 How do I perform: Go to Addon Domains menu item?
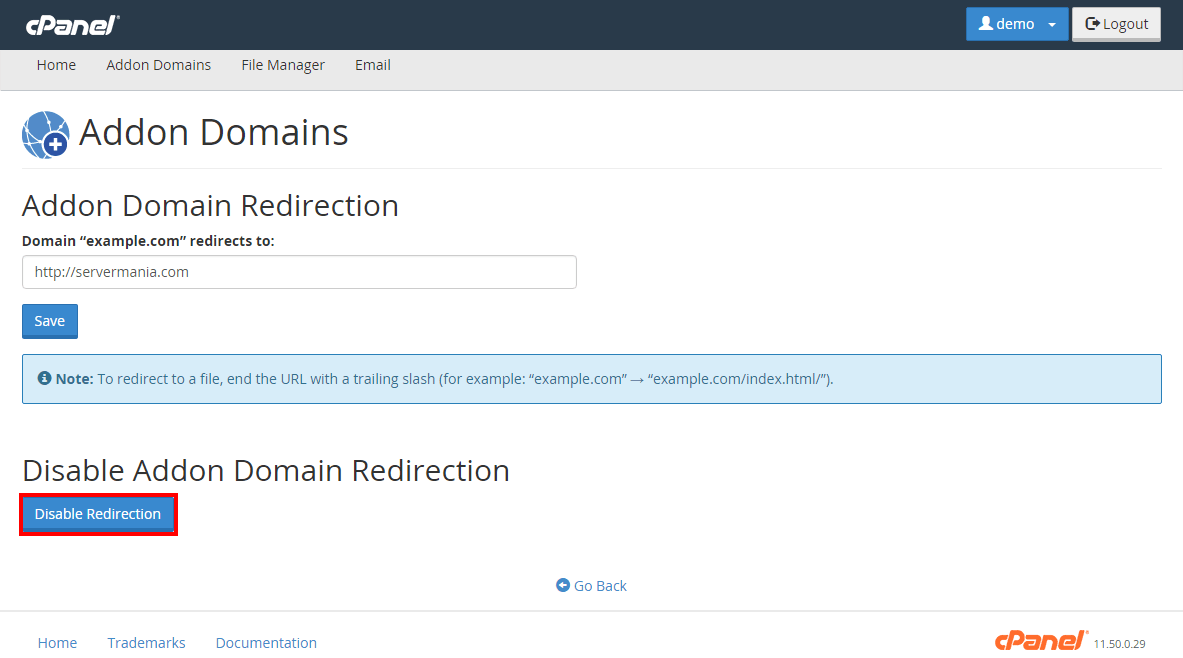[x=158, y=65]
